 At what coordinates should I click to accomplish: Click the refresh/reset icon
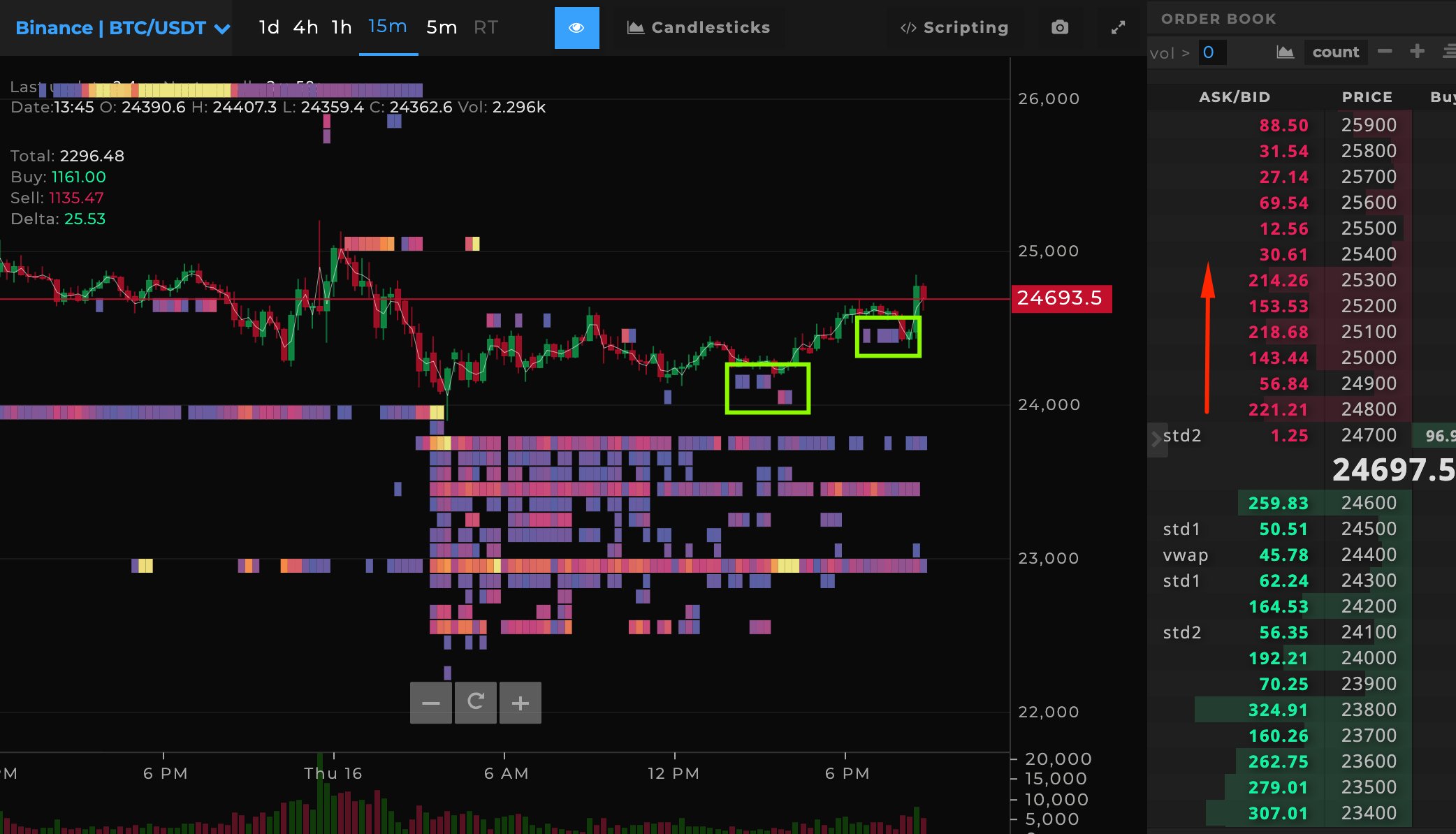(475, 702)
